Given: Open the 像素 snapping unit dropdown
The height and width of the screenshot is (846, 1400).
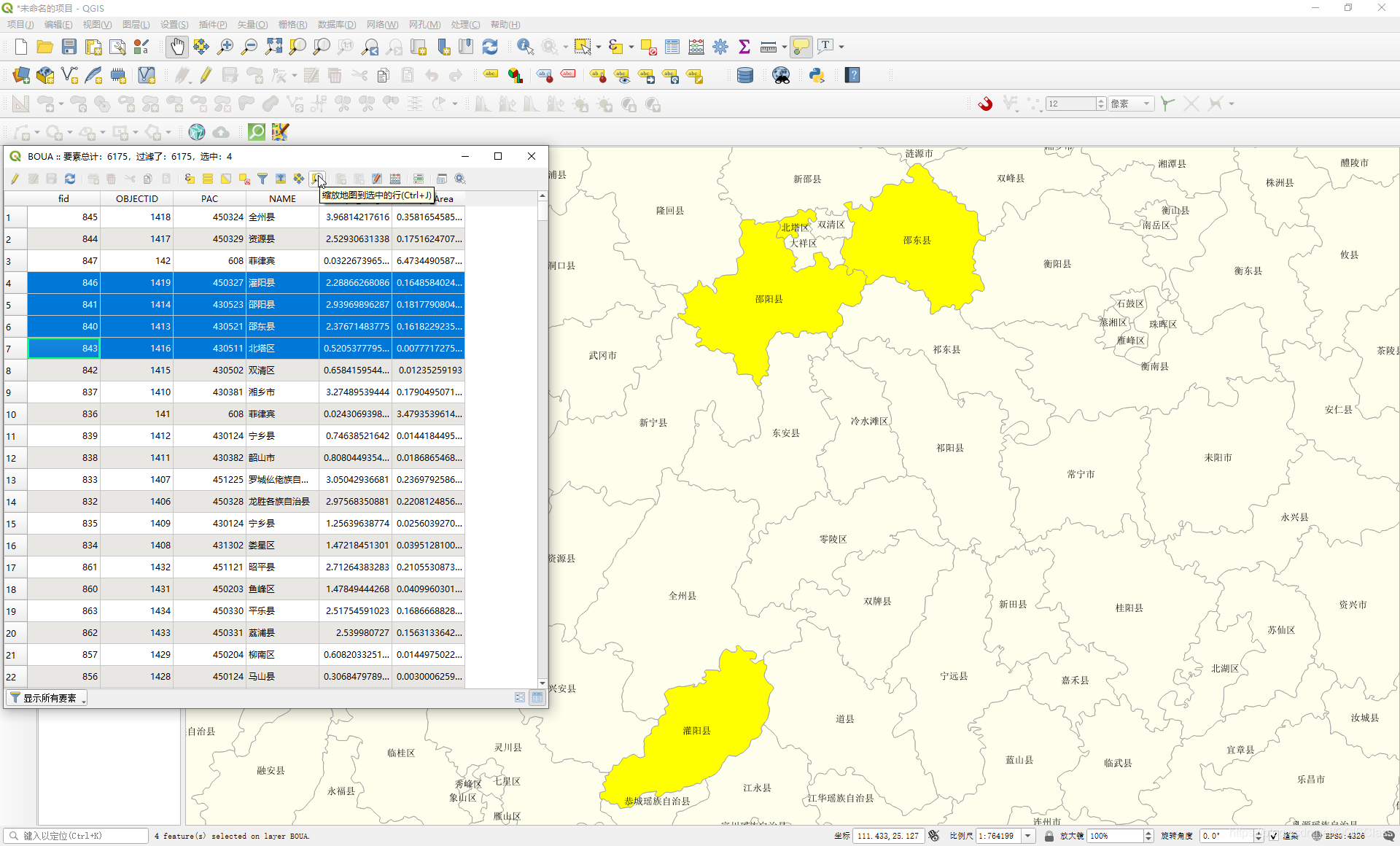Looking at the screenshot, I should click(1131, 104).
